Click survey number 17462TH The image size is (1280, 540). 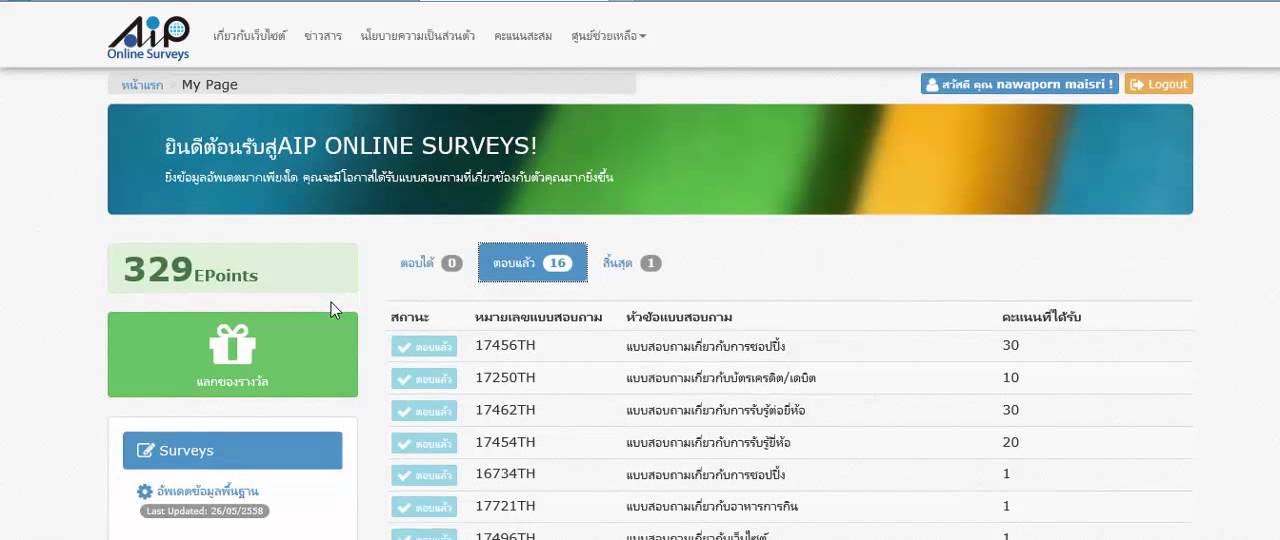point(505,410)
